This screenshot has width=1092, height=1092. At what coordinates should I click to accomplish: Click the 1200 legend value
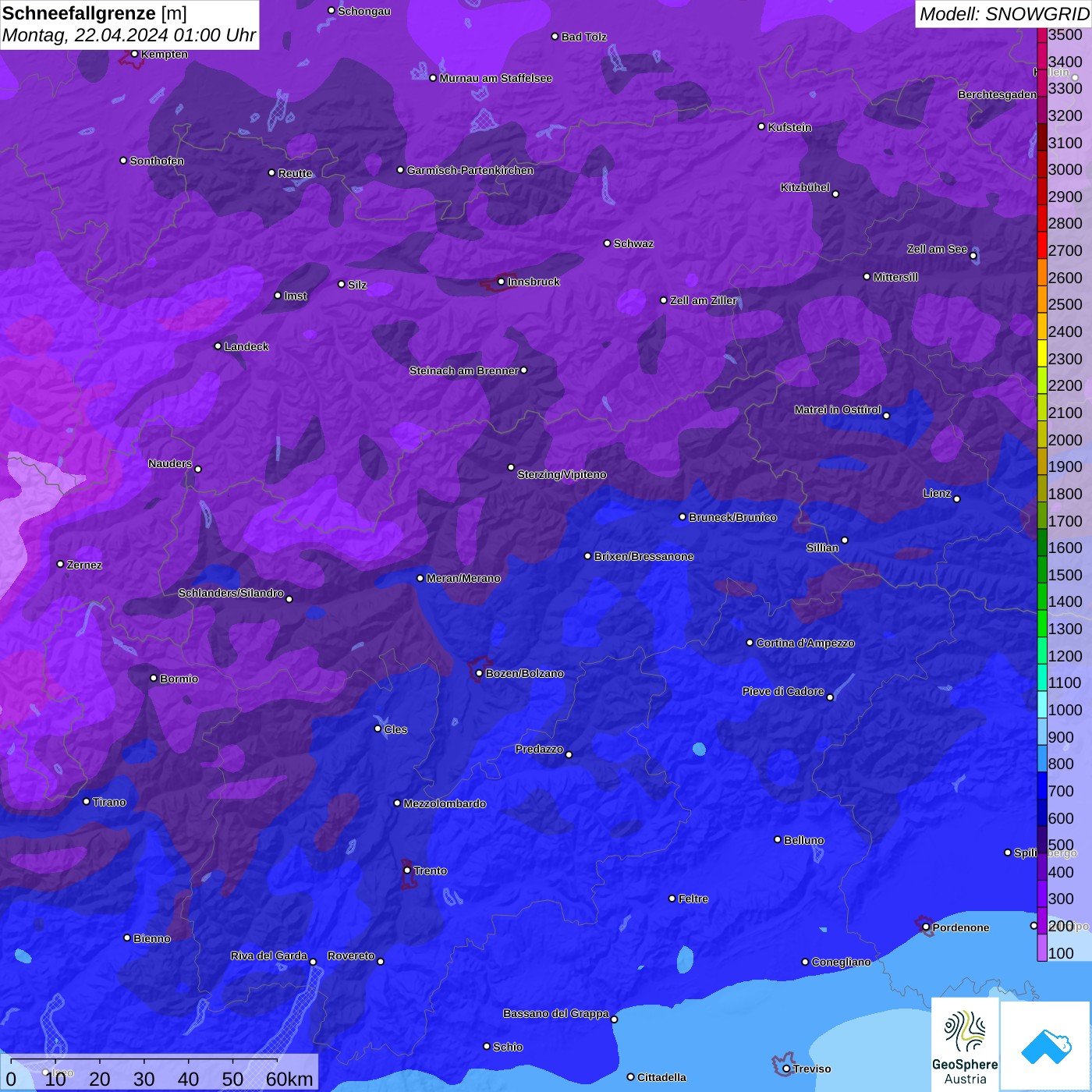pos(1065,656)
